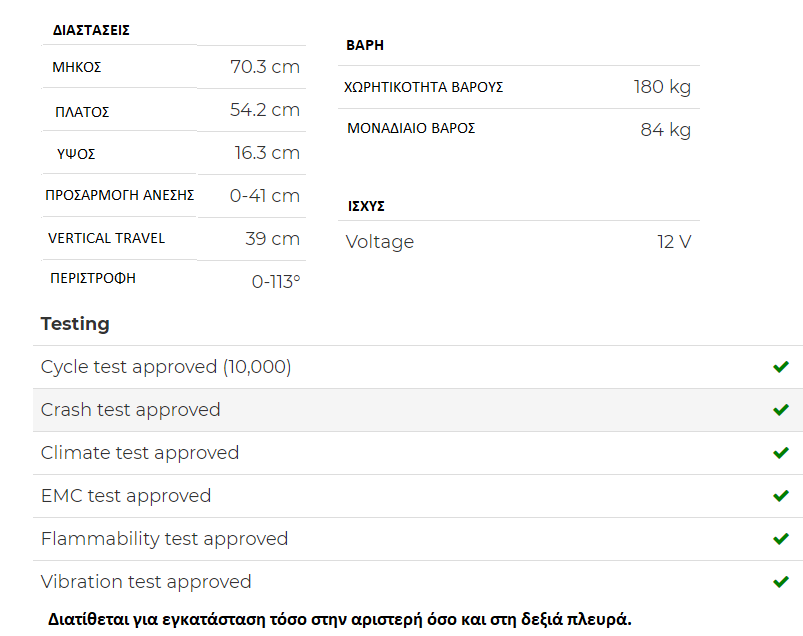Click the Testing section heading

(x=75, y=324)
